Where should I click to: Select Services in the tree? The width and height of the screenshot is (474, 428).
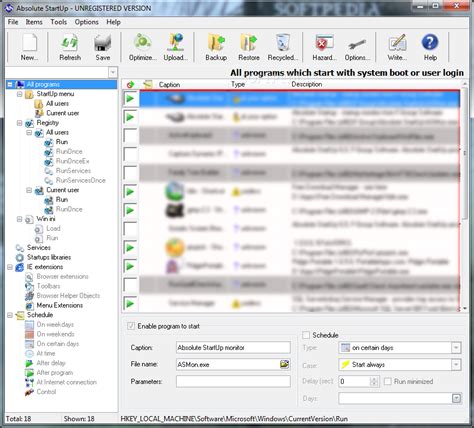click(x=39, y=248)
